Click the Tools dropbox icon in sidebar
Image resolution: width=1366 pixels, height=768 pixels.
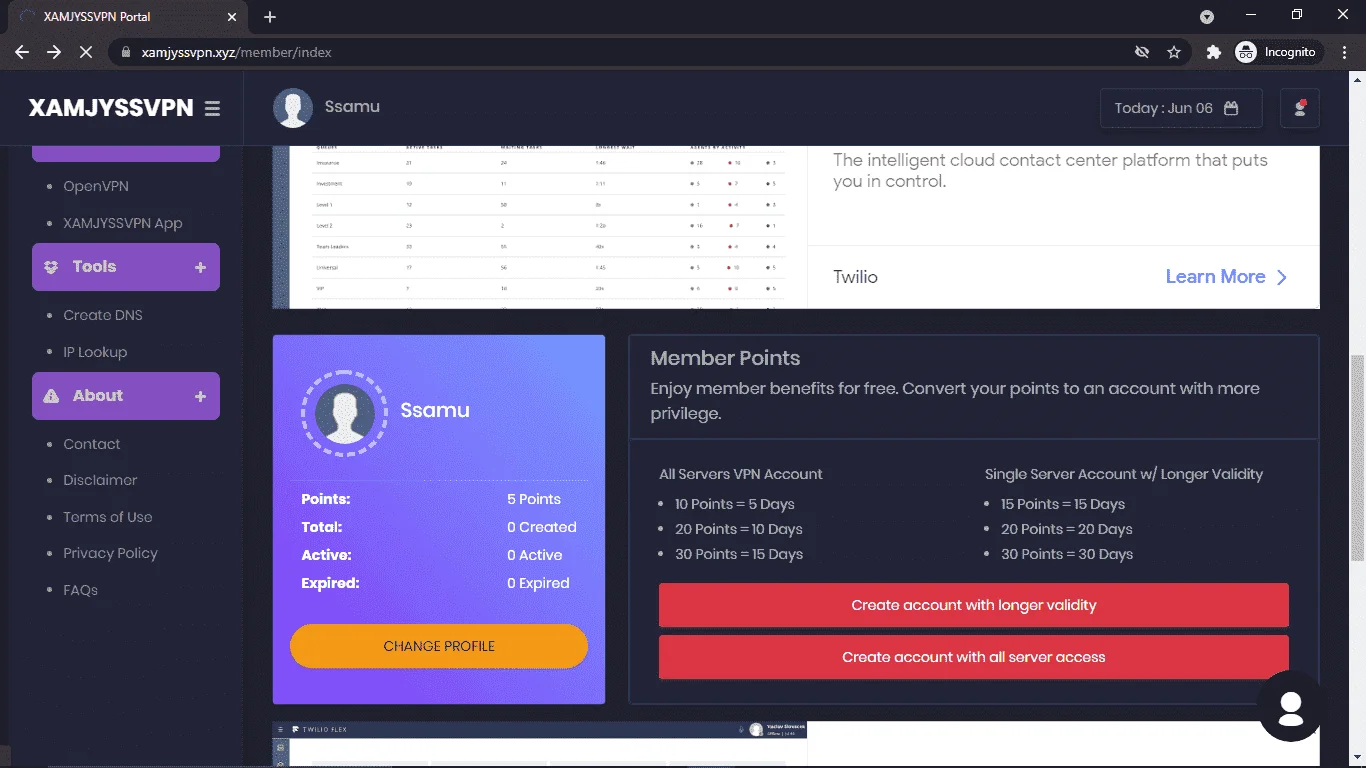click(51, 267)
